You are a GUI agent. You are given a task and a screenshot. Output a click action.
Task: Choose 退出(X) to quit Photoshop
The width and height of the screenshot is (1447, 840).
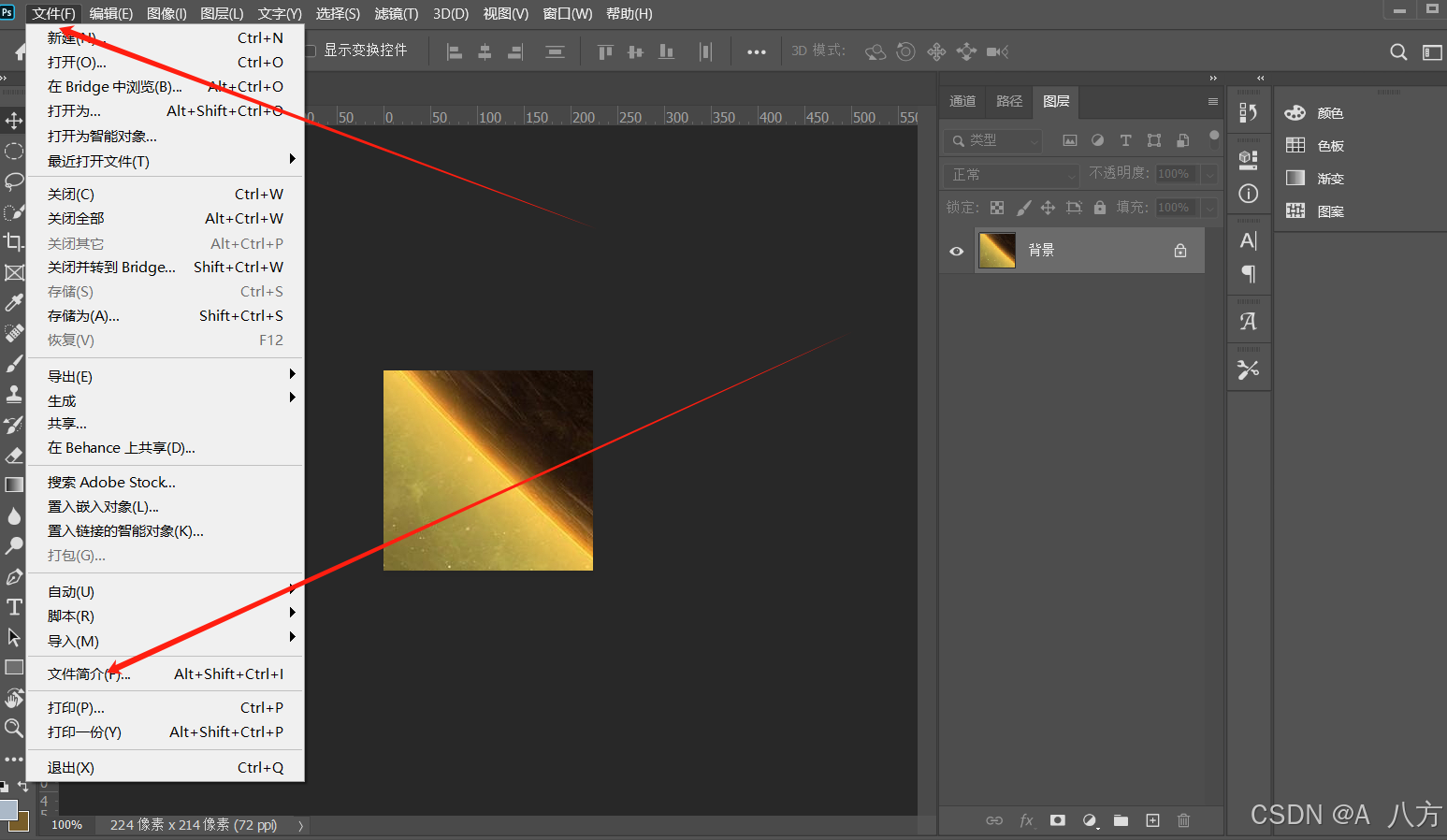166,767
